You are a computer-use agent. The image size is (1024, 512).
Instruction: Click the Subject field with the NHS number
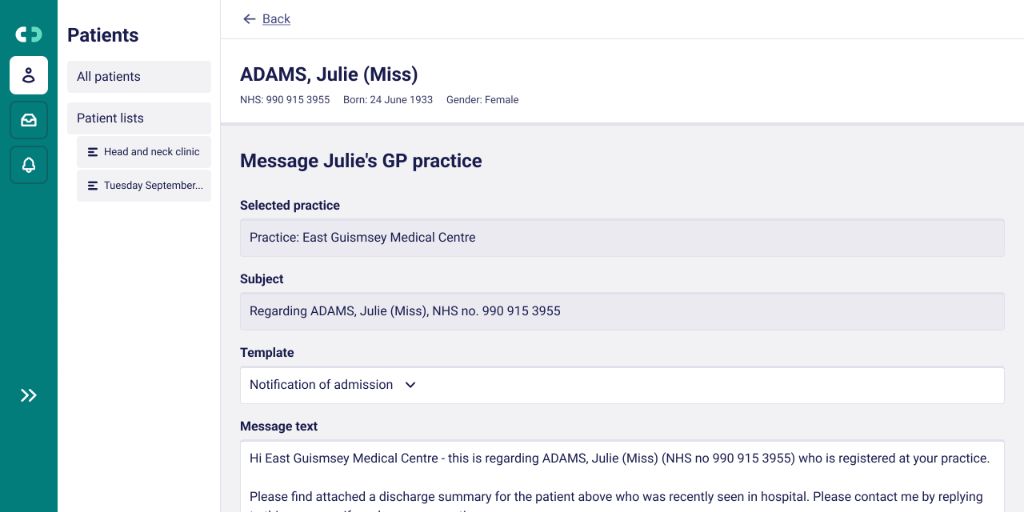621,311
